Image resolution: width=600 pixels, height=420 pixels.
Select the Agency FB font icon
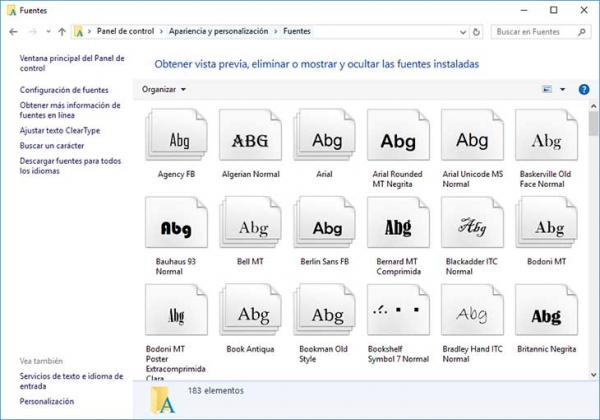coord(176,135)
